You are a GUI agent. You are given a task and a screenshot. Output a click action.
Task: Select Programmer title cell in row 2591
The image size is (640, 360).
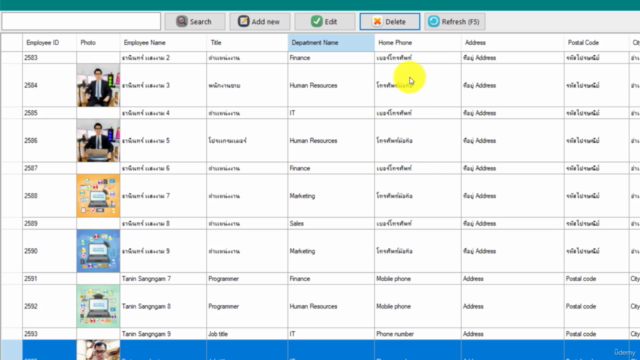[x=247, y=279]
